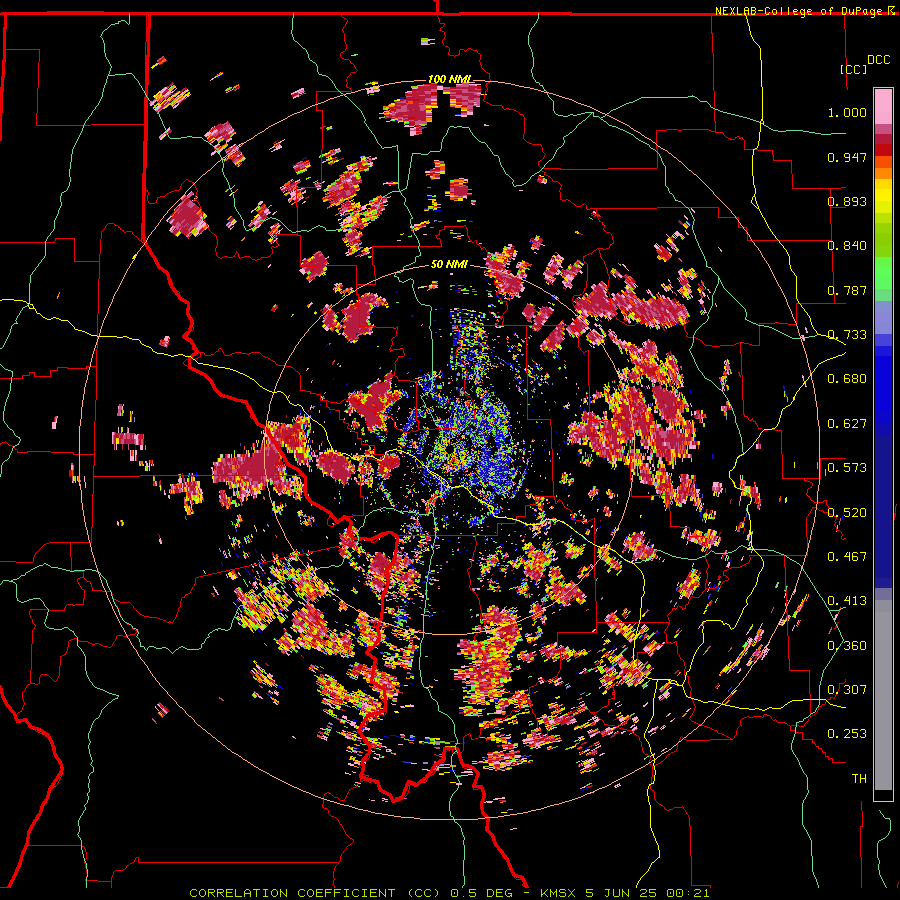Click the 0.520 scale label

point(847,512)
